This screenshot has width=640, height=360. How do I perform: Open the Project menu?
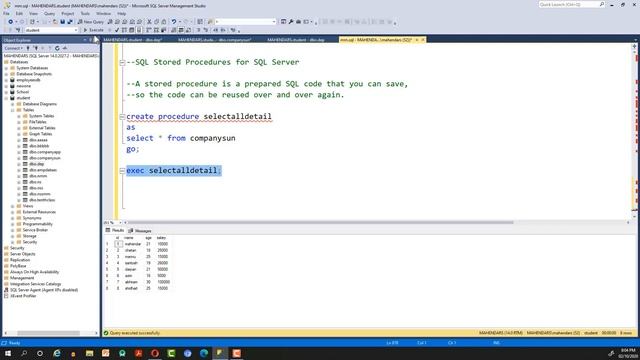point(68,13)
